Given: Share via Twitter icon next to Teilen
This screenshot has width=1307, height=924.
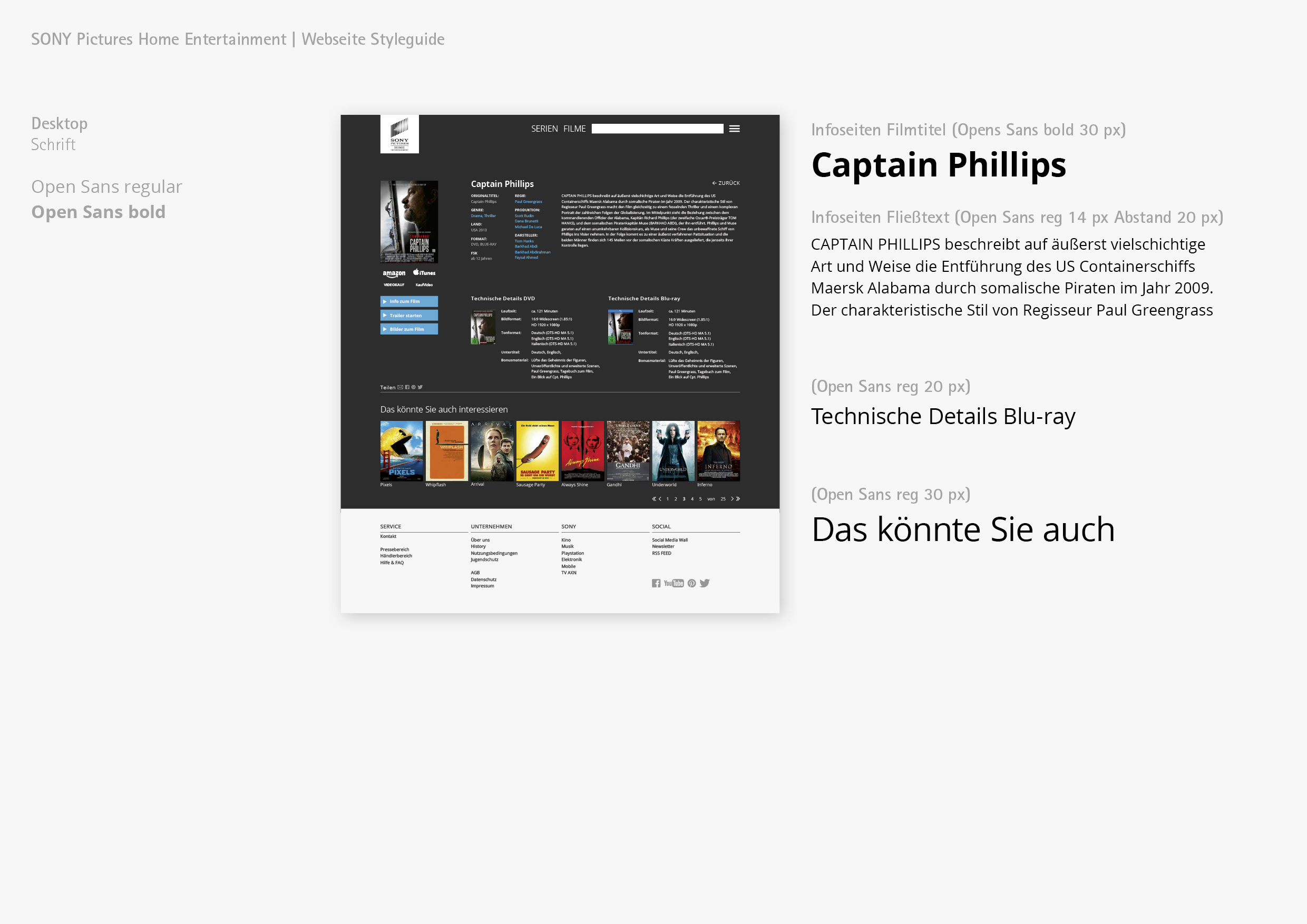Looking at the screenshot, I should click(420, 388).
